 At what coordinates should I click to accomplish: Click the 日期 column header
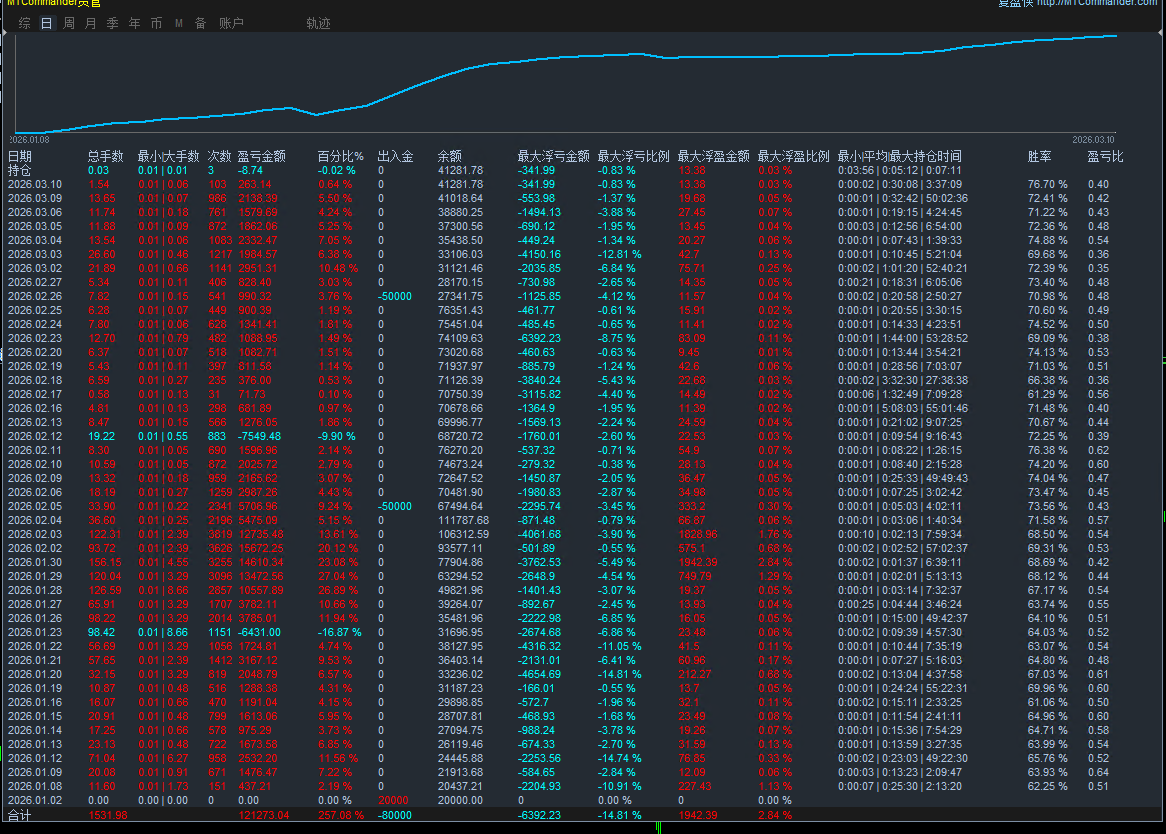[20, 156]
